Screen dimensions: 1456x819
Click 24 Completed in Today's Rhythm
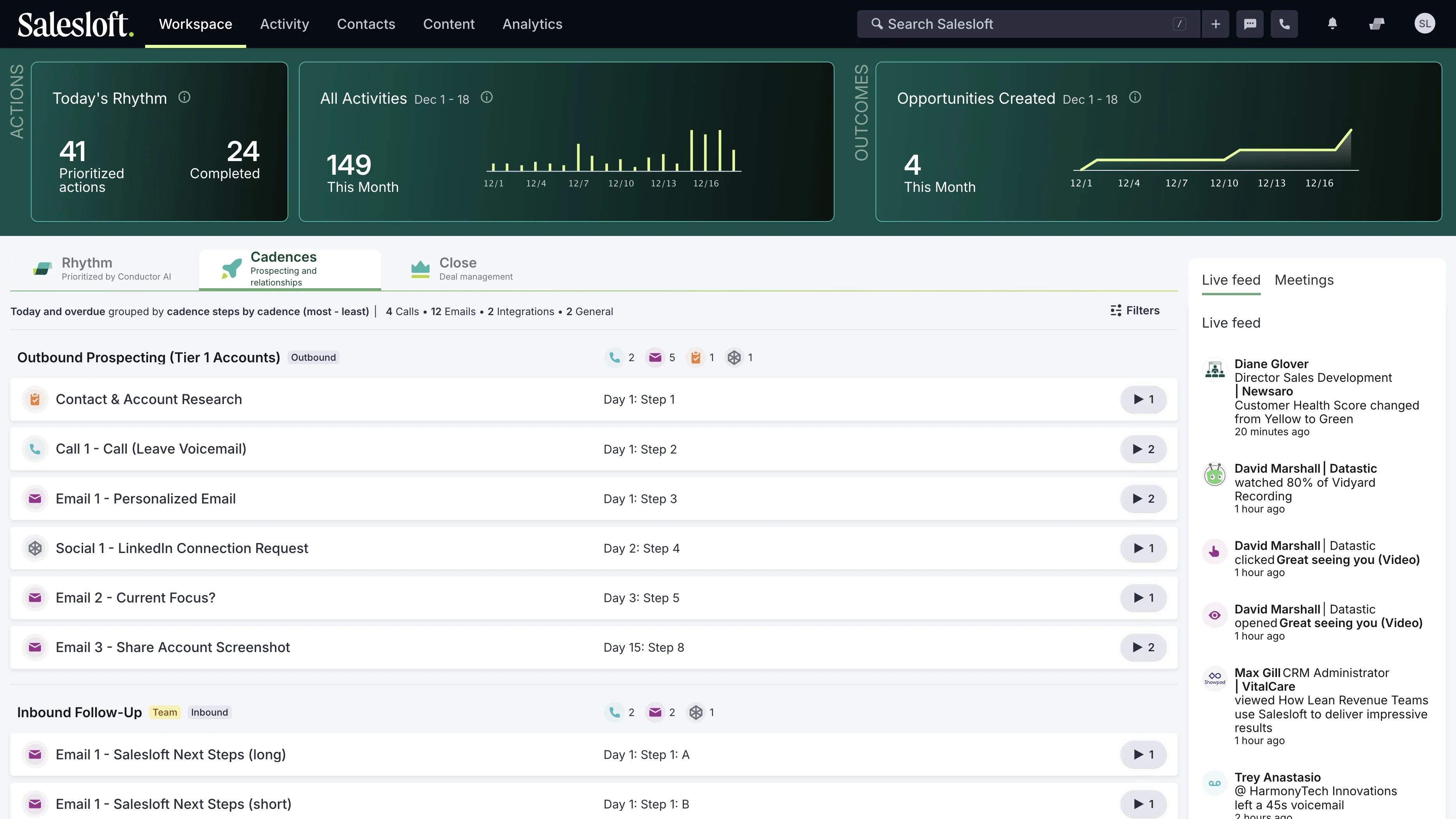[x=225, y=160]
